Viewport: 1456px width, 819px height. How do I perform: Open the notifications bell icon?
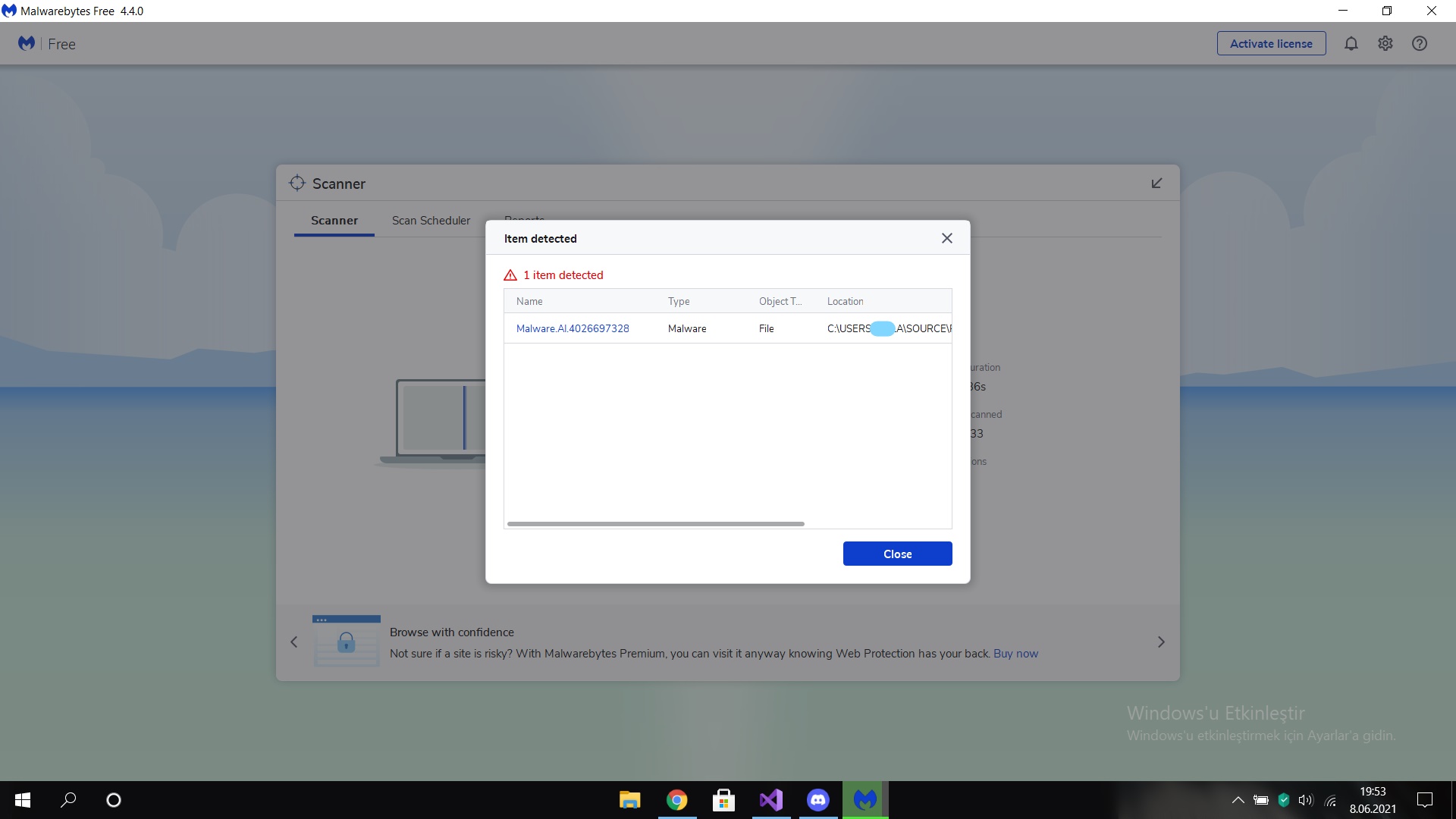pyautogui.click(x=1351, y=44)
